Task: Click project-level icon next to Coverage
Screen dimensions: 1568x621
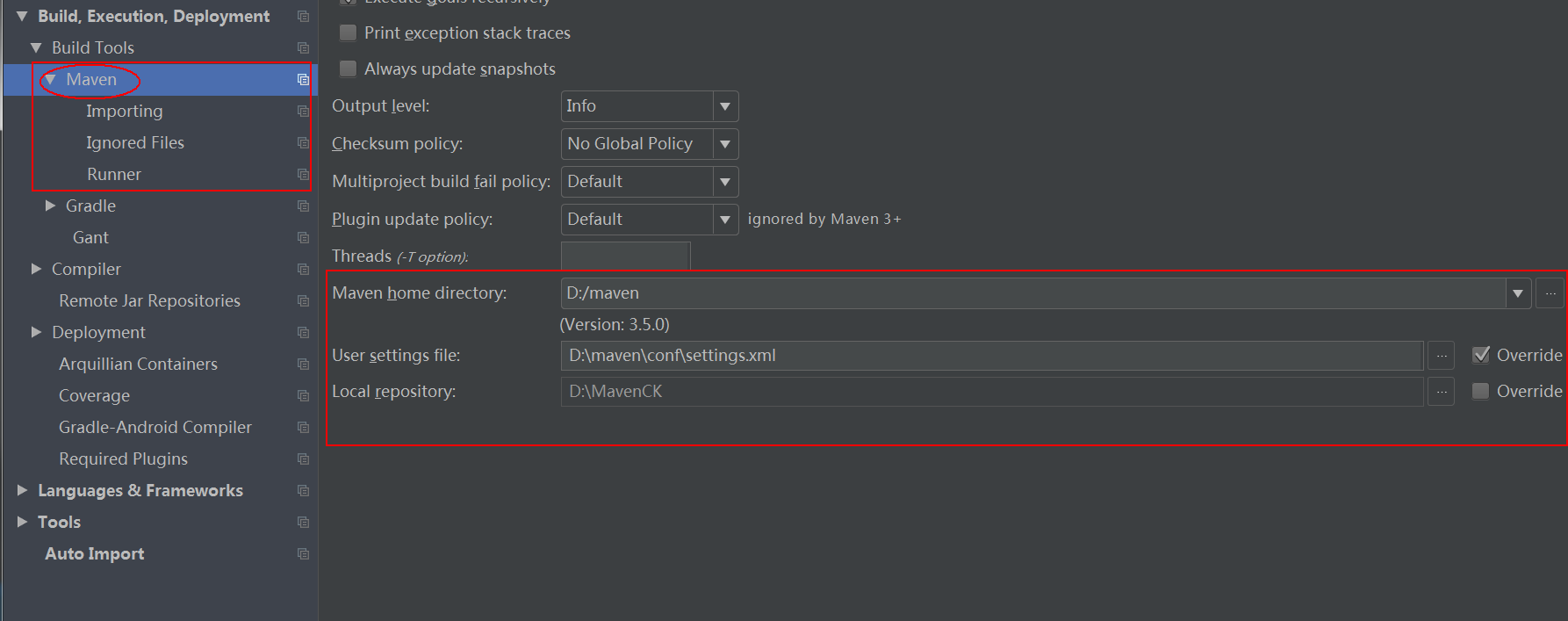Action: coord(303,396)
